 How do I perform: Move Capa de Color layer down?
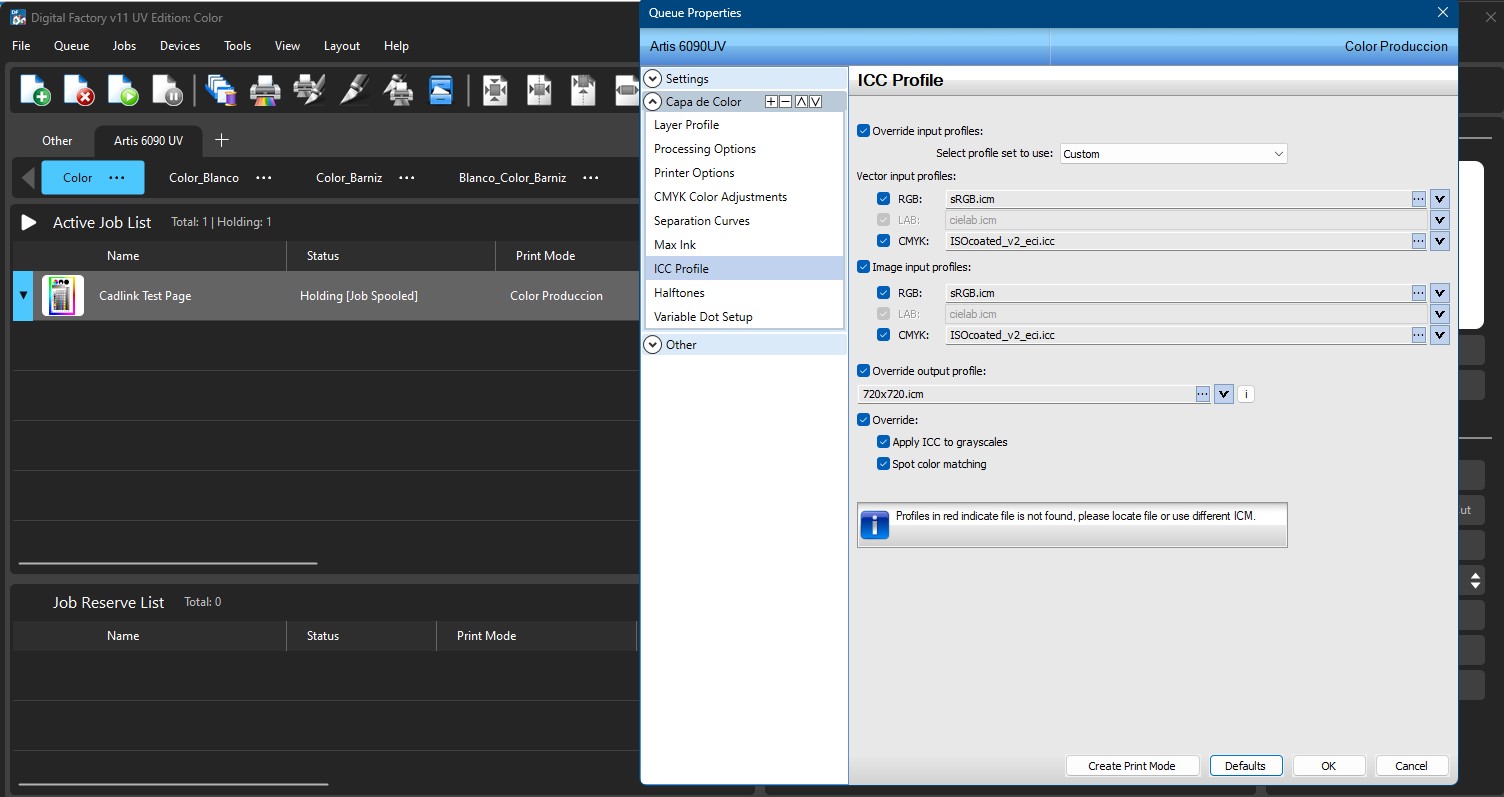pos(816,102)
